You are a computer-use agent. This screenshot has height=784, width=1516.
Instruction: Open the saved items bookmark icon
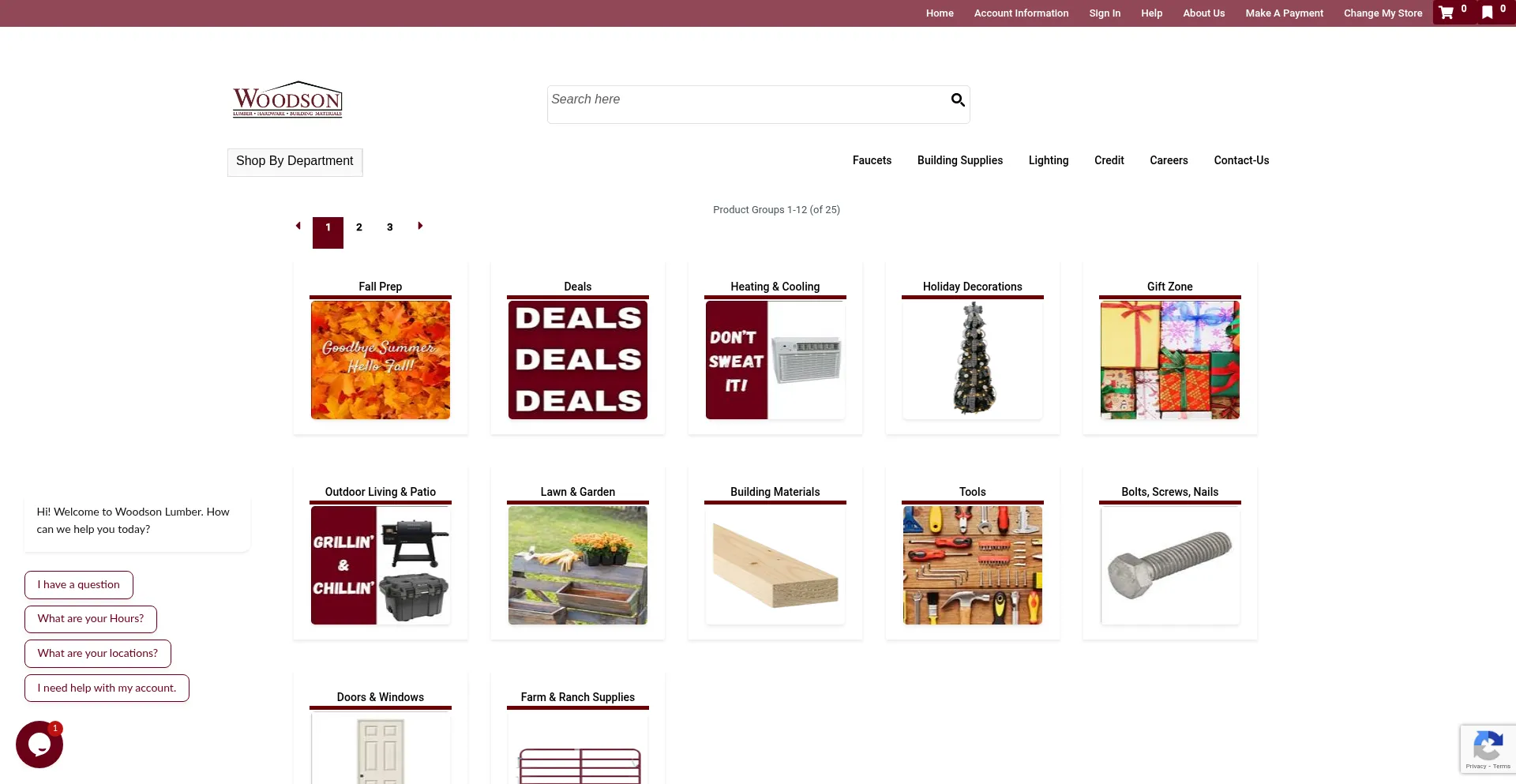(x=1488, y=13)
